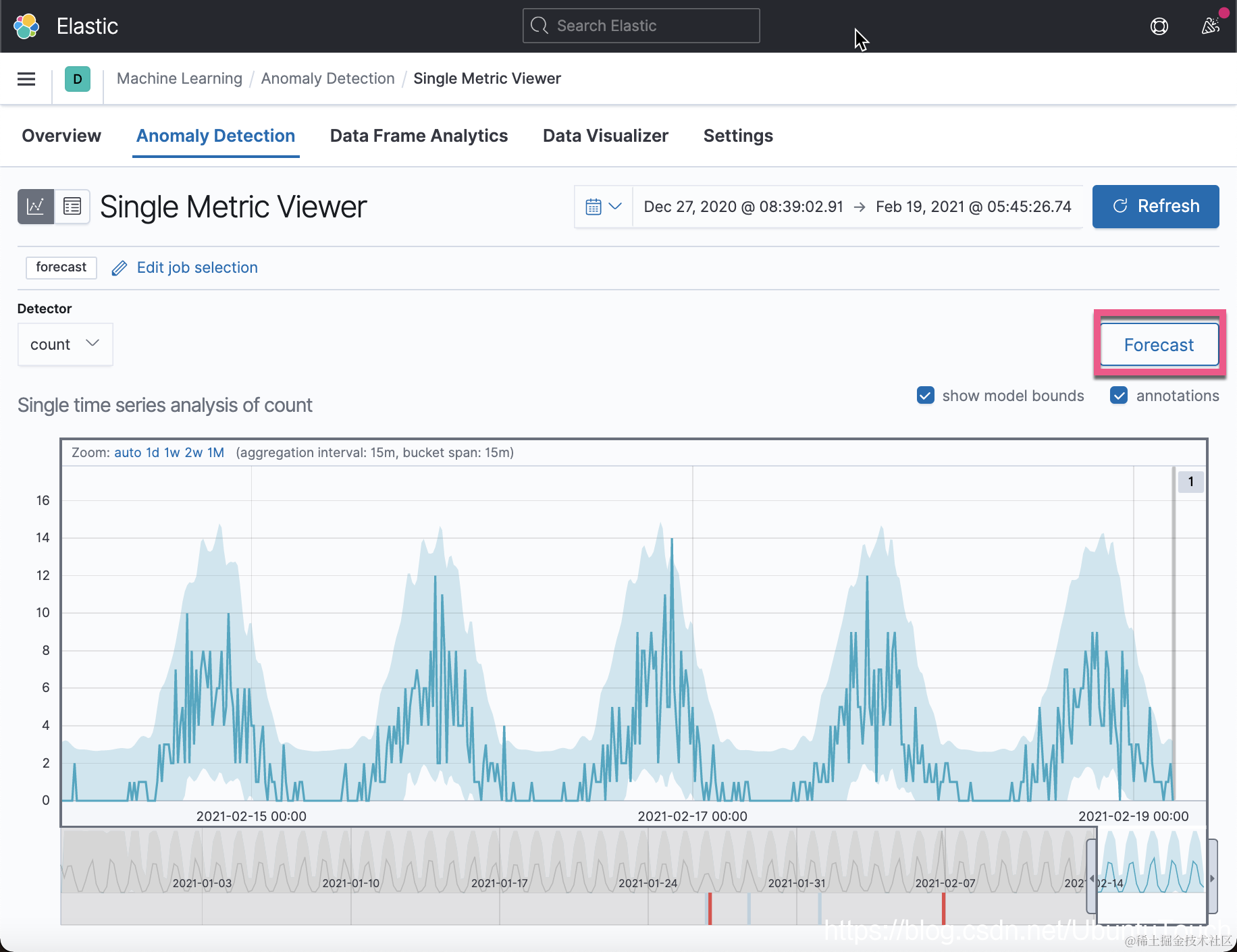Switch to Anomaly Explorer table icon

tap(72, 206)
